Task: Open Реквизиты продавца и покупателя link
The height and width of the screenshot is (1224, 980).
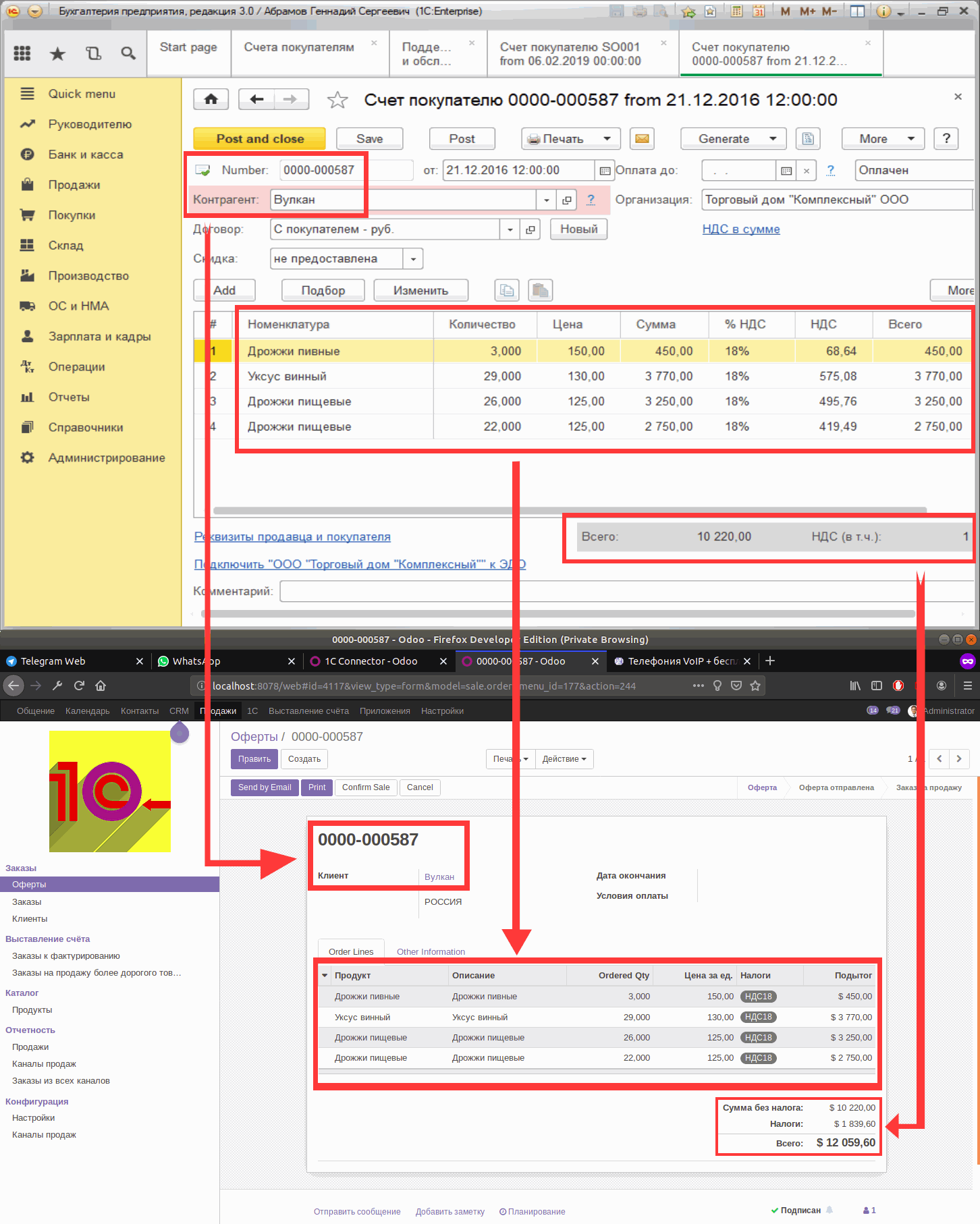Action: click(292, 537)
